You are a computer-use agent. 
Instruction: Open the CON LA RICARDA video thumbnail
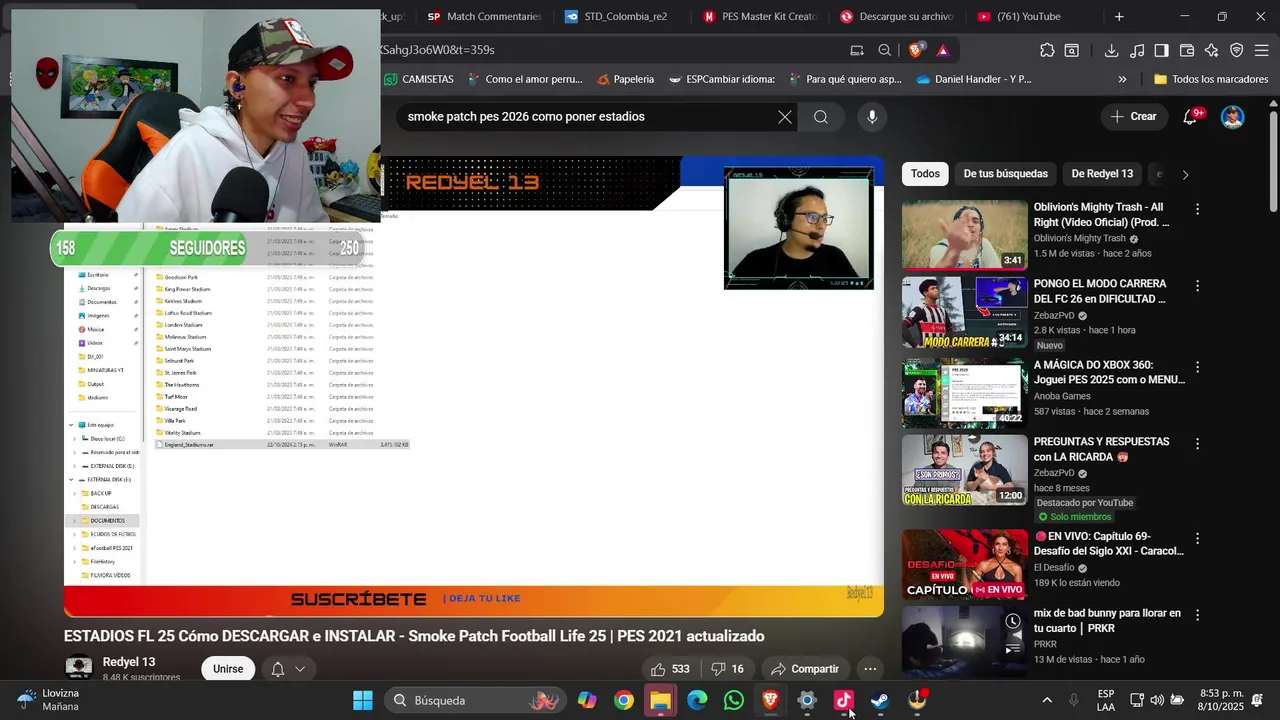[x=964, y=469]
